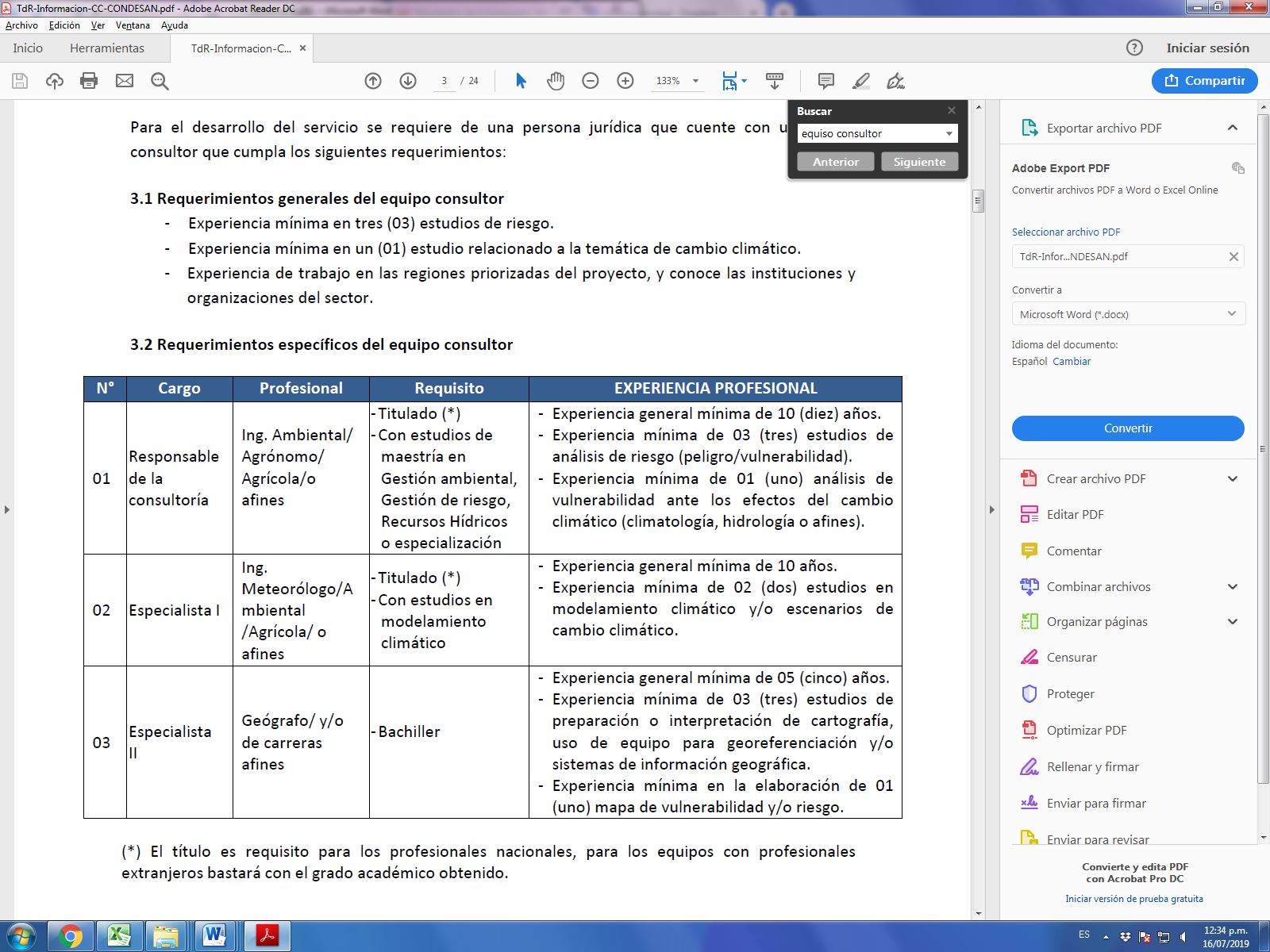Open the Edición menu
The width and height of the screenshot is (1270, 952).
(x=64, y=25)
